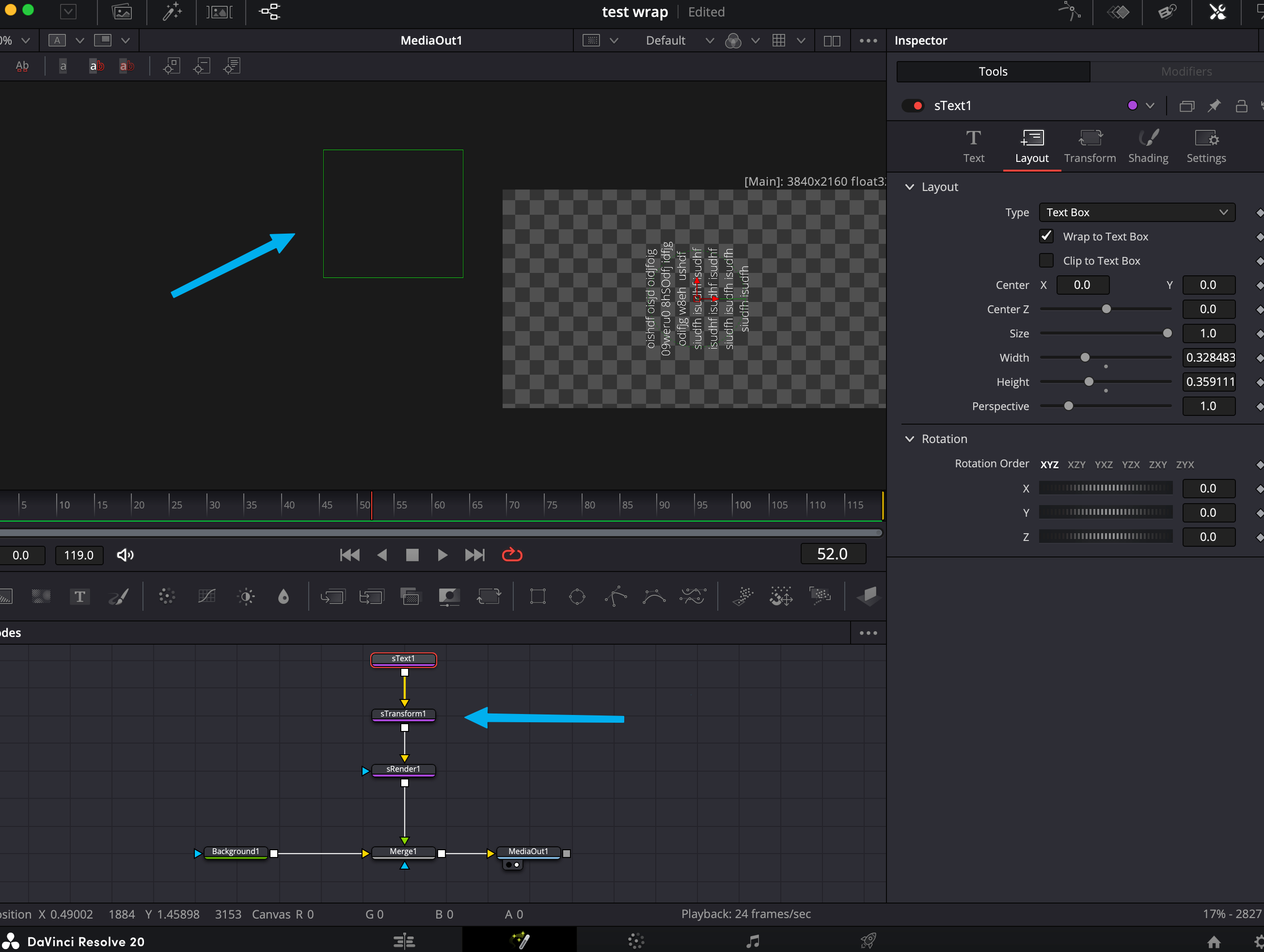The width and height of the screenshot is (1264, 952).
Task: Click the Stop playback button
Action: coord(412,555)
